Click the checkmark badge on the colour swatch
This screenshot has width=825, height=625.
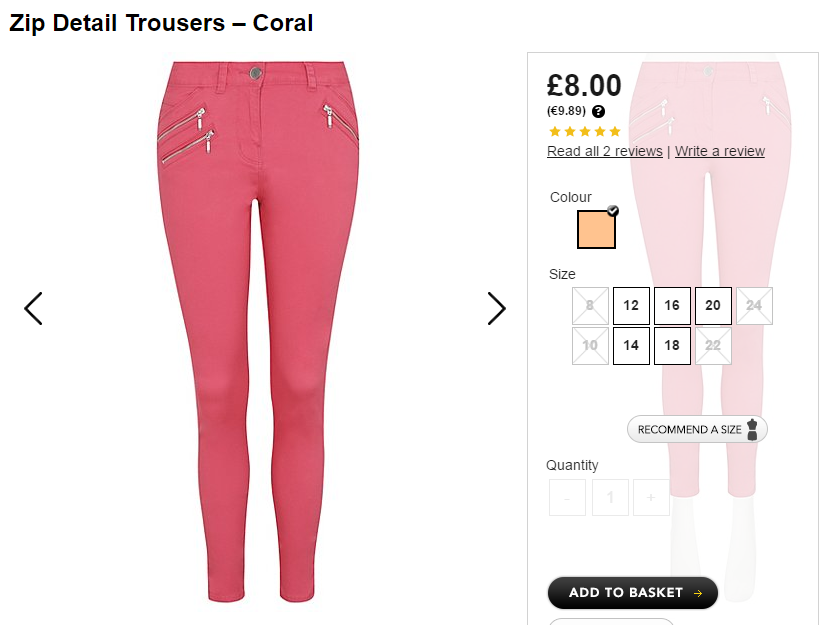click(x=613, y=211)
